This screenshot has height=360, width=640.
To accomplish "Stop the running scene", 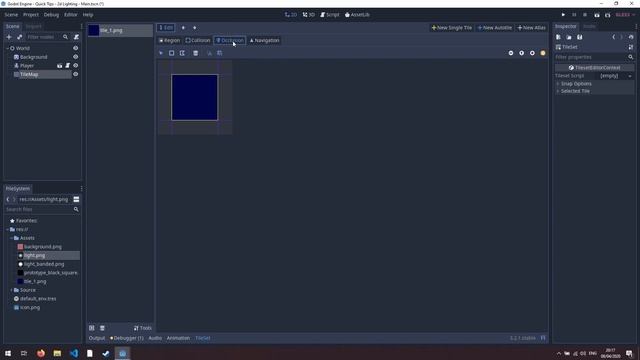I will pos(584,15).
